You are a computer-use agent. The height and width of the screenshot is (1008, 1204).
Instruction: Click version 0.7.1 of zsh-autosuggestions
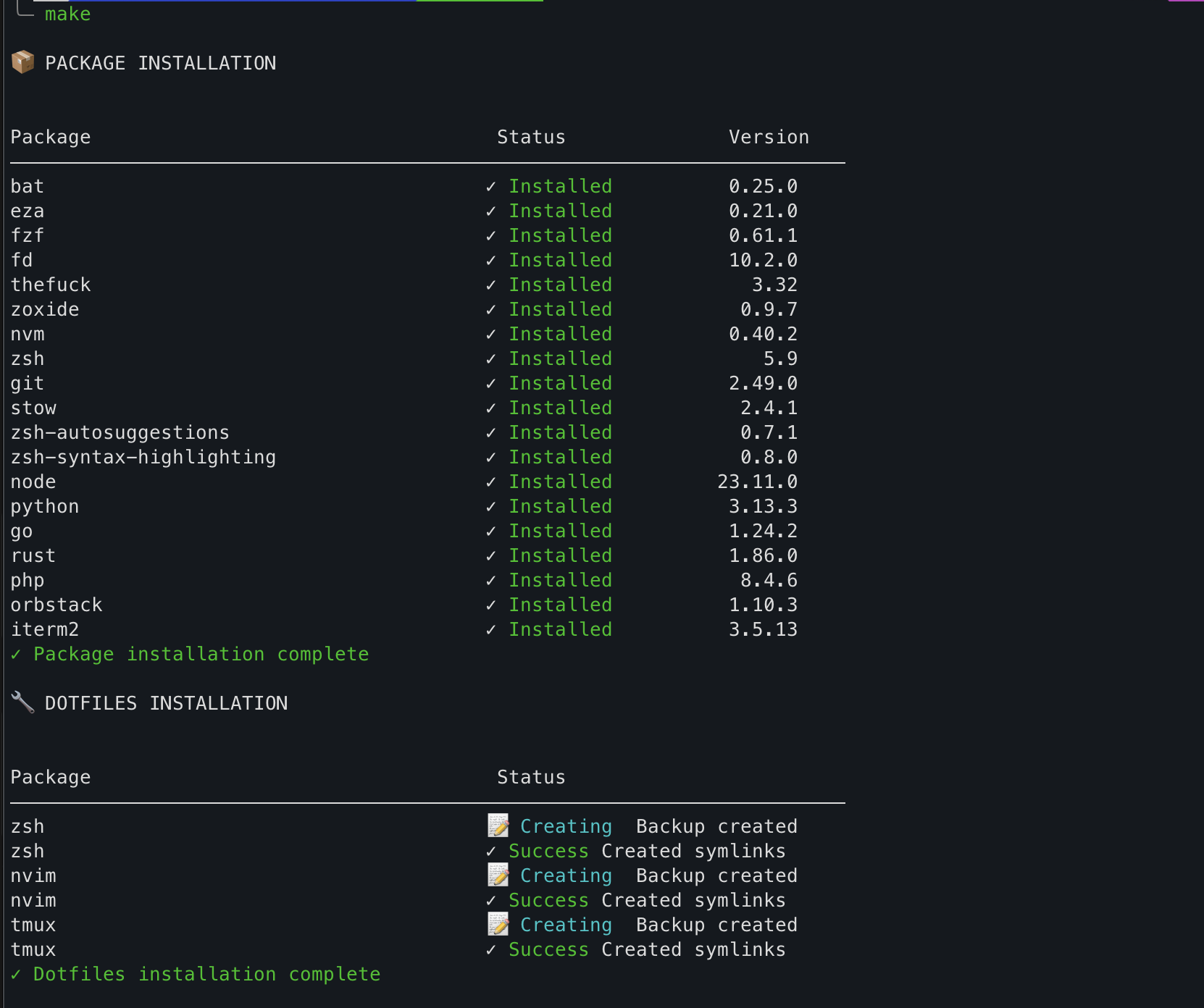pos(769,432)
